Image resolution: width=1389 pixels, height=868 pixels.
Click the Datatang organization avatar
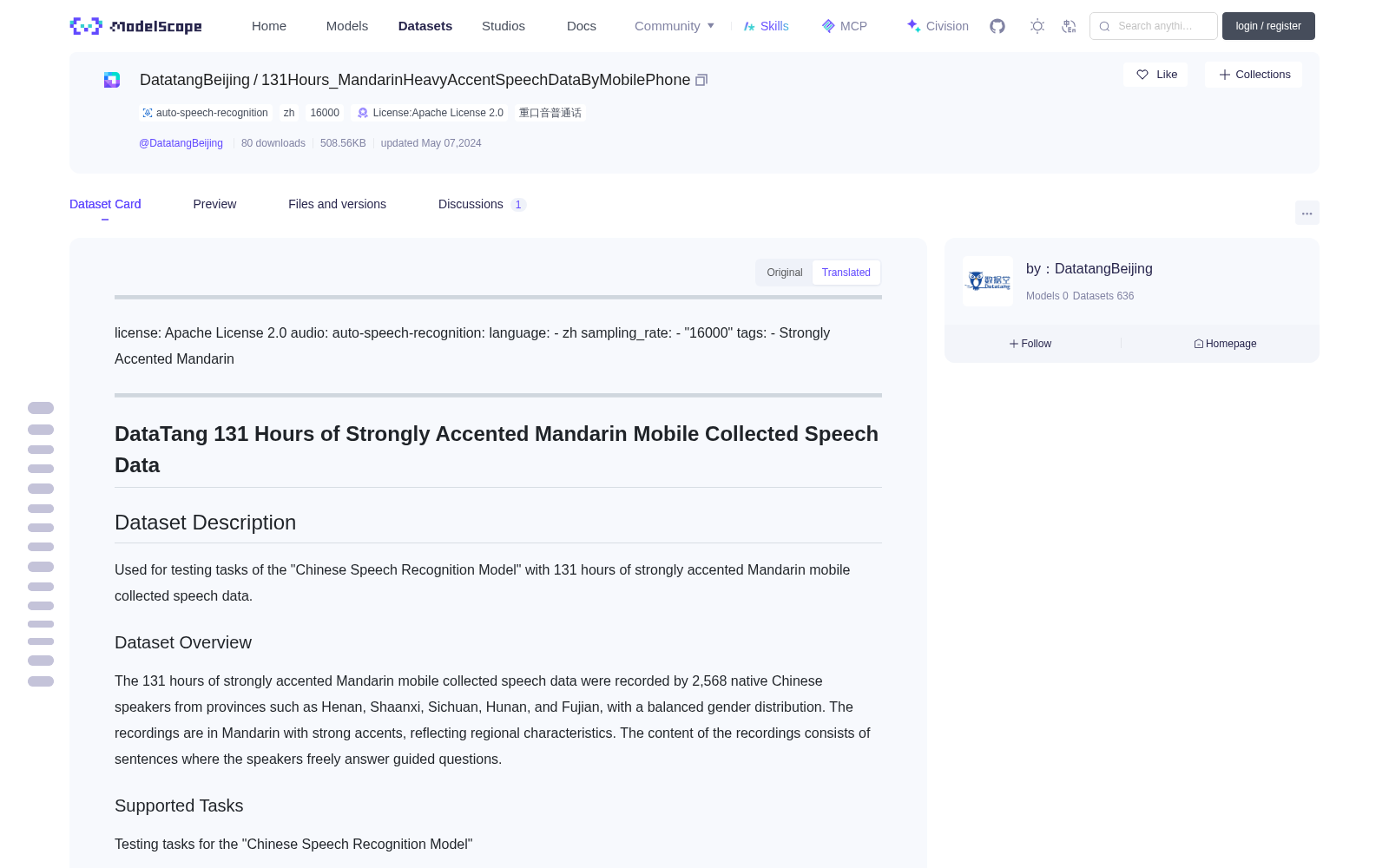988,281
